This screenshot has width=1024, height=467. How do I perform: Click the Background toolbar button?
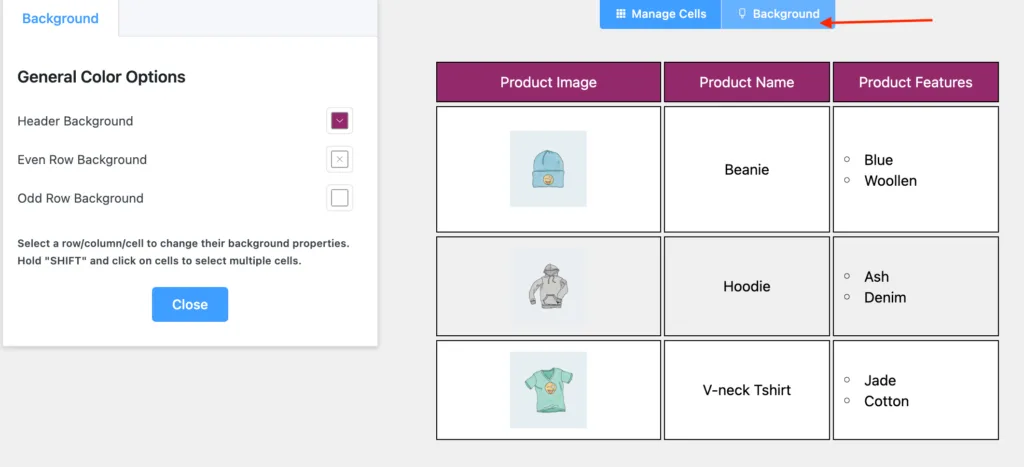[x=778, y=14]
